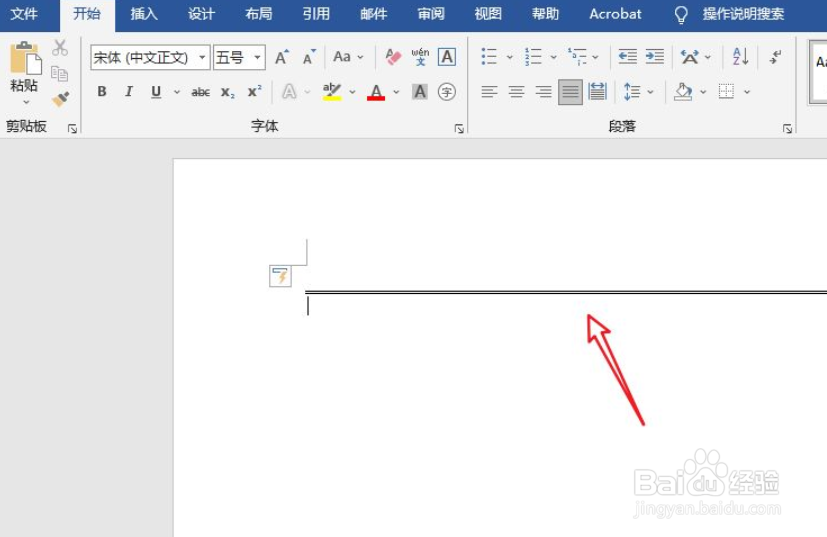Decrease paragraph indent
827x537 pixels.
(x=627, y=56)
